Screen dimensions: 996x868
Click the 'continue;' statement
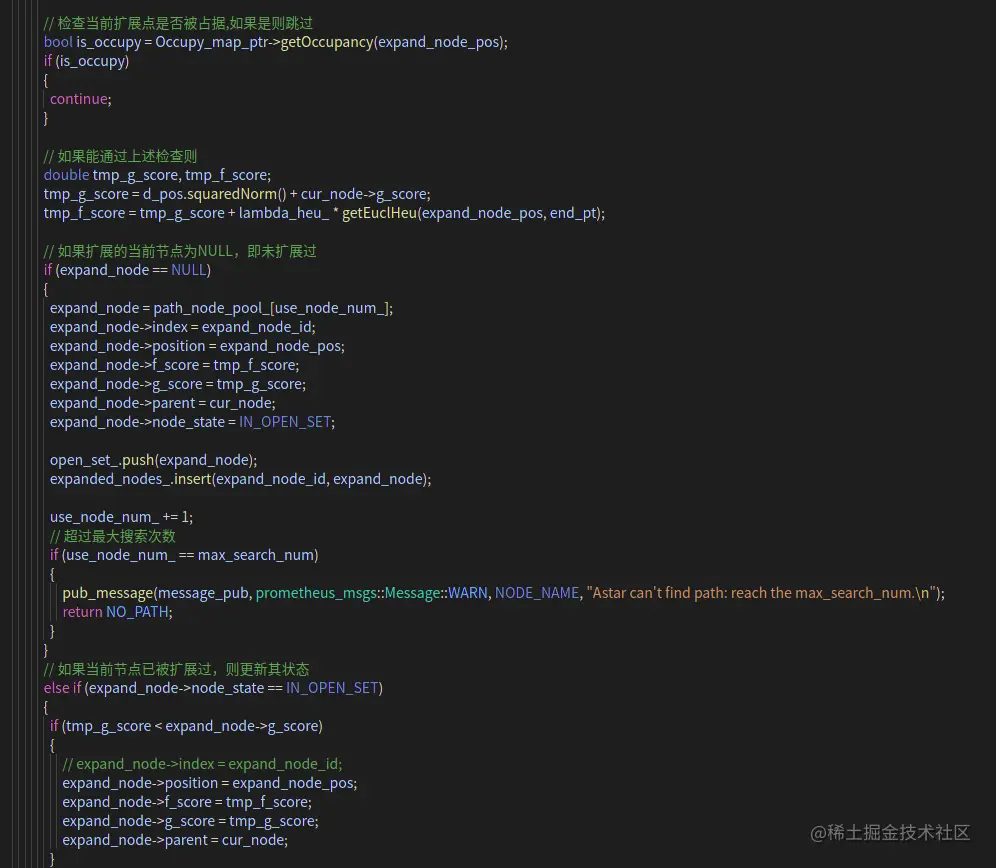tap(81, 99)
